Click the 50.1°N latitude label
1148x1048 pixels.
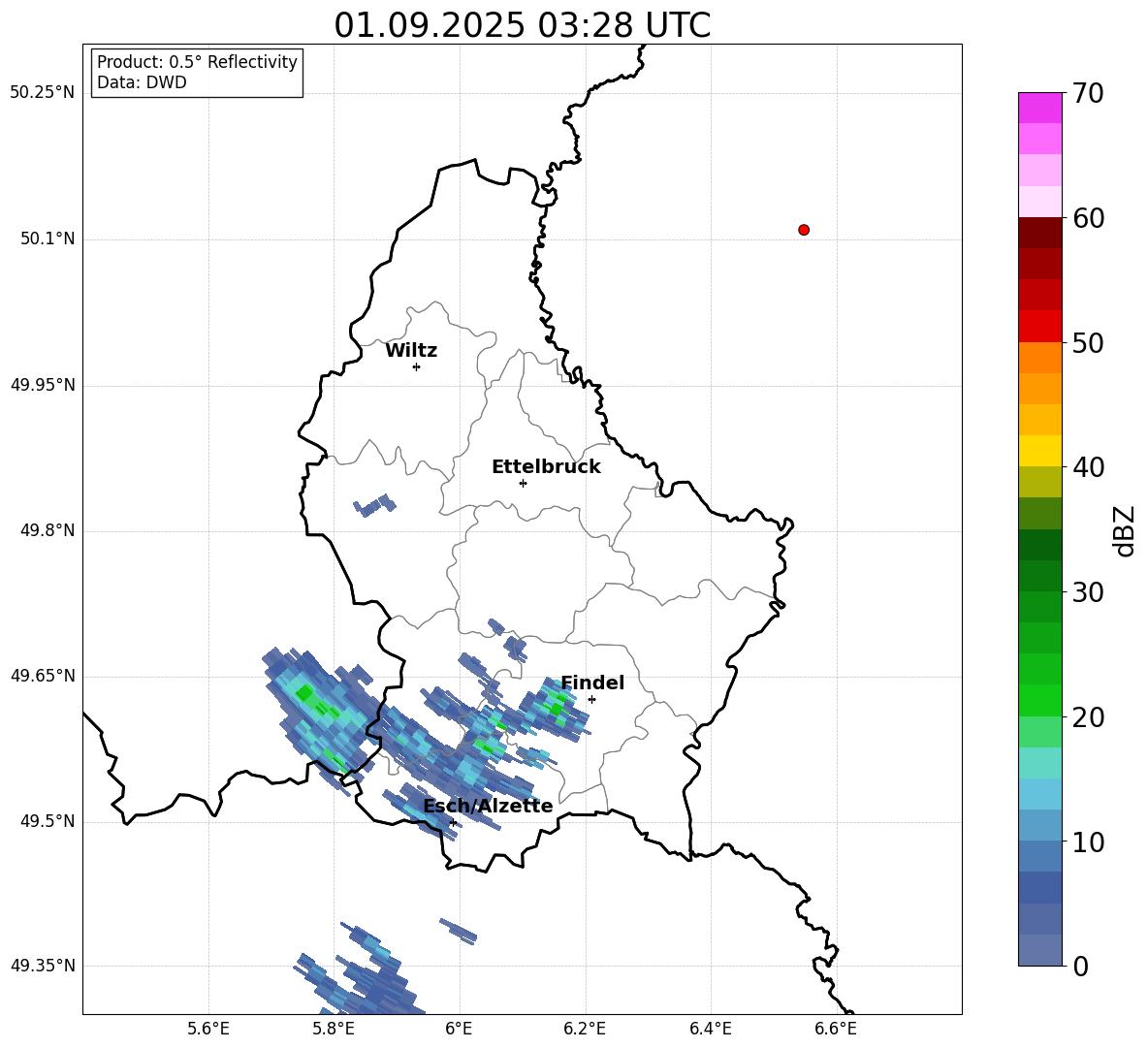pos(48,239)
